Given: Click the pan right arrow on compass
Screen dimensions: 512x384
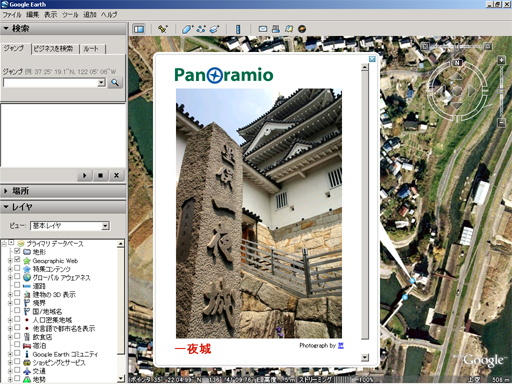Looking at the screenshot, I should (471, 90).
